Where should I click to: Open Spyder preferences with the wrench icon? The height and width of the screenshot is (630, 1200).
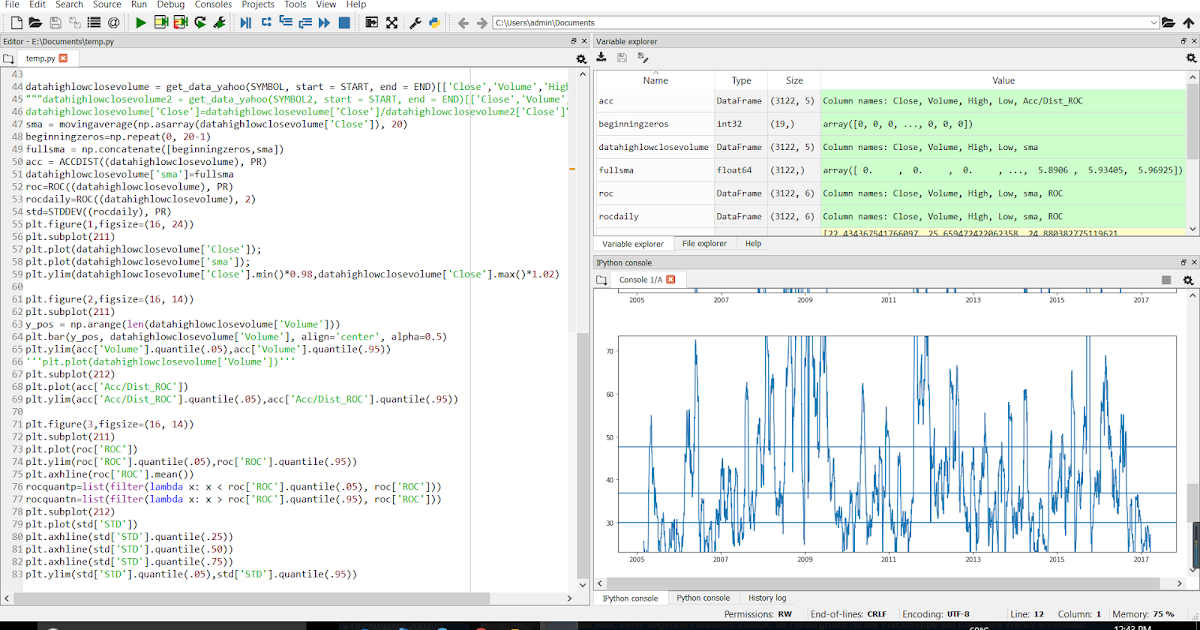[414, 22]
